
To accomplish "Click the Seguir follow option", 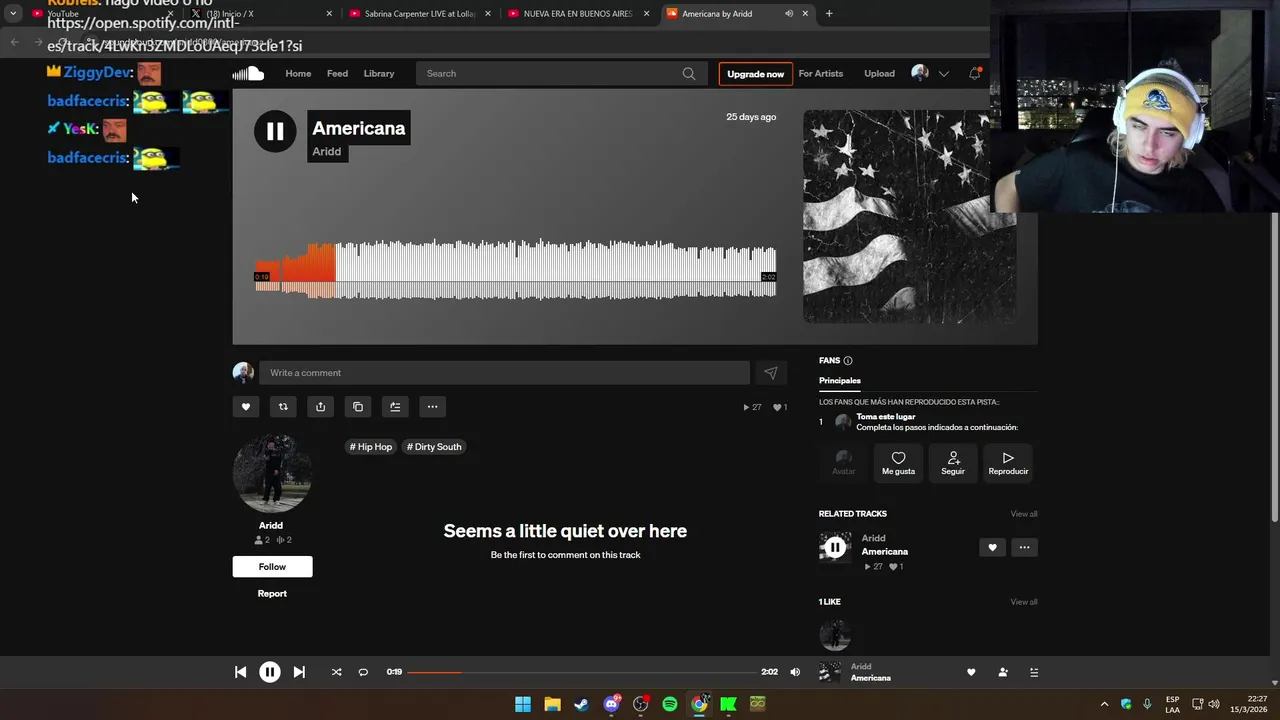I will point(953,463).
